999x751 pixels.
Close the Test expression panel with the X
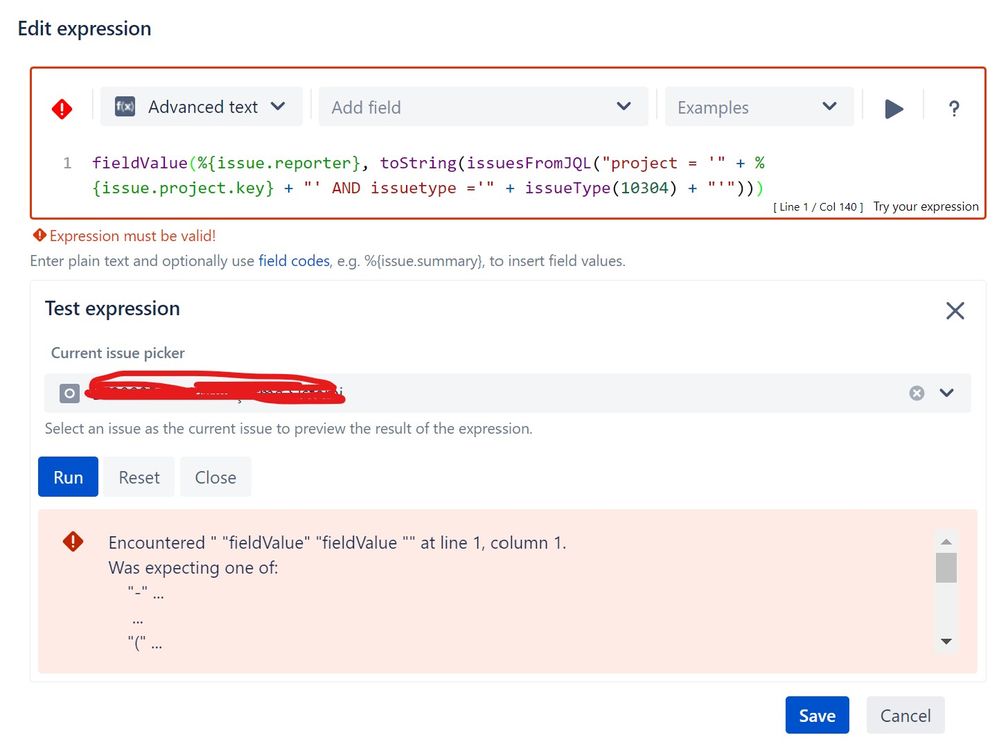955,310
